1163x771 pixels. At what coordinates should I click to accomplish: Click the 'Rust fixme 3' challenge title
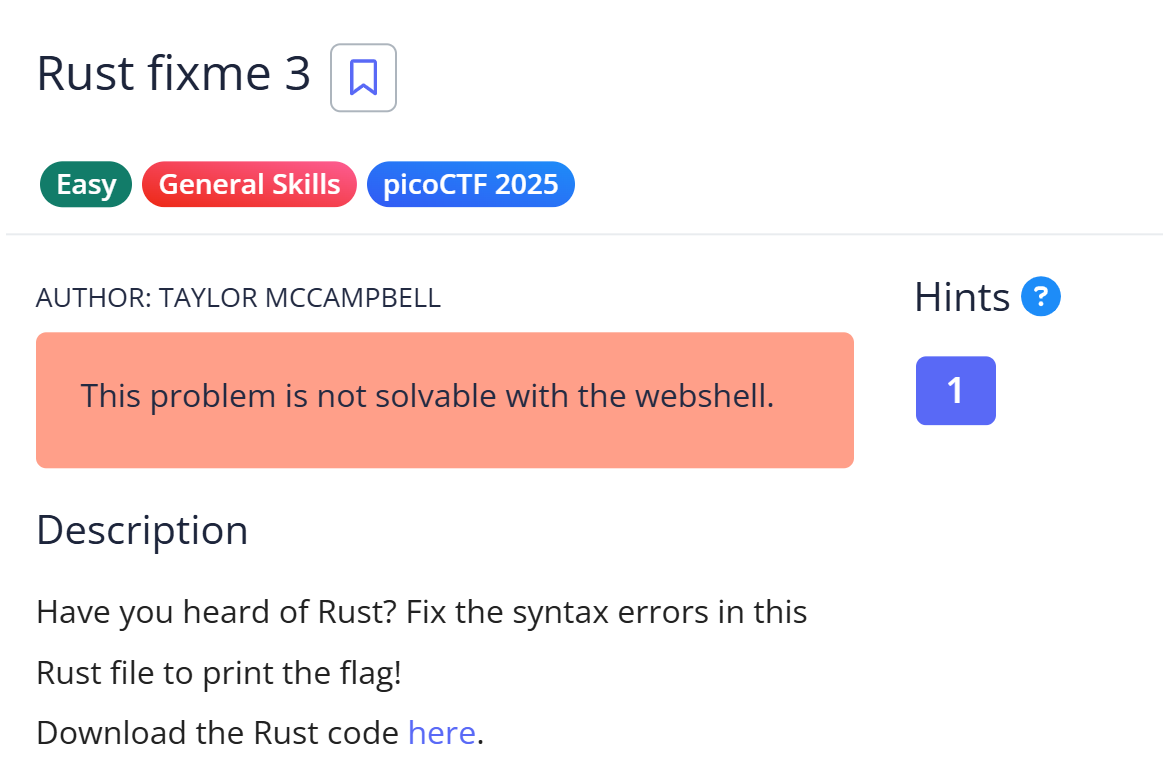173,75
